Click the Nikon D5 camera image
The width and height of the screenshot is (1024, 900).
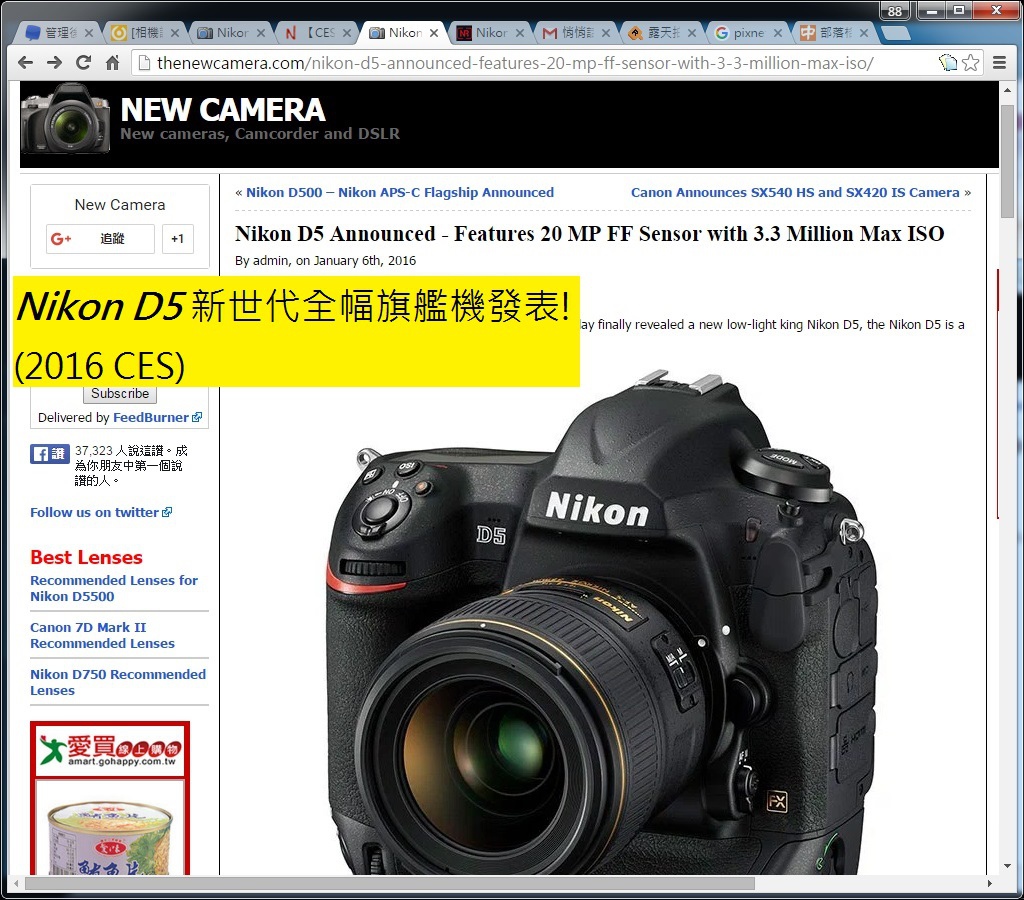click(602, 620)
